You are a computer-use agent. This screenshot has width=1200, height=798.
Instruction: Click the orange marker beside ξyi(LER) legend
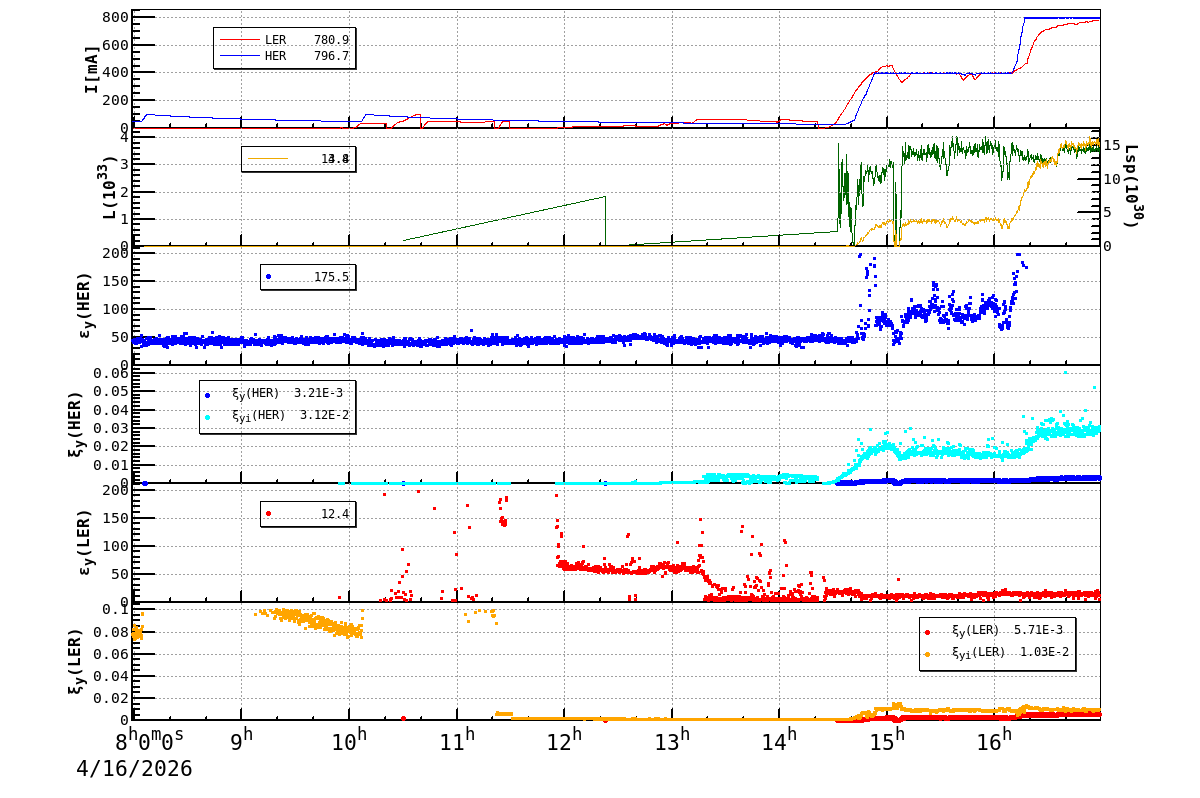pos(927,653)
